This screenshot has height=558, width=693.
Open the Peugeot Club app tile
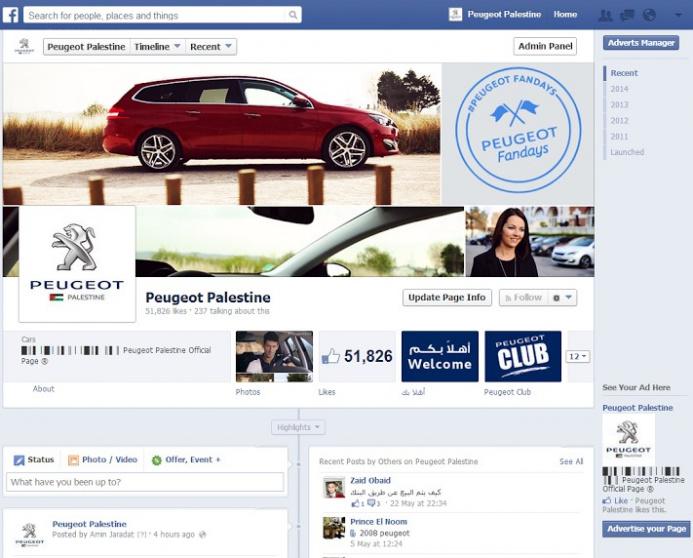[522, 356]
